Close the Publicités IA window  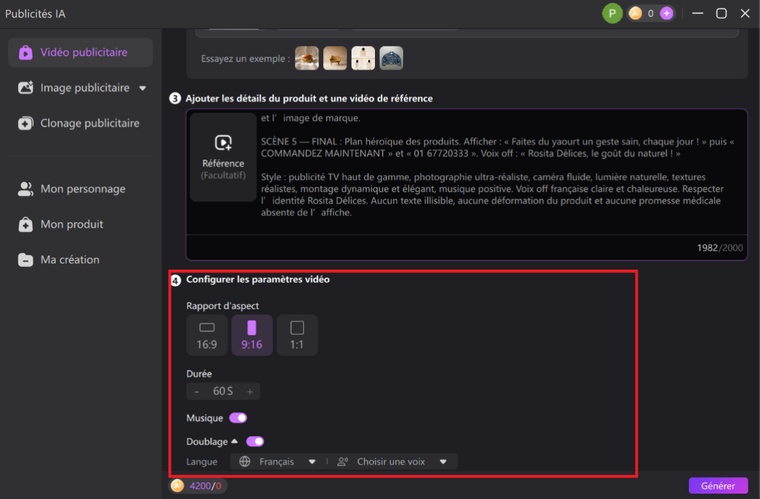(745, 13)
